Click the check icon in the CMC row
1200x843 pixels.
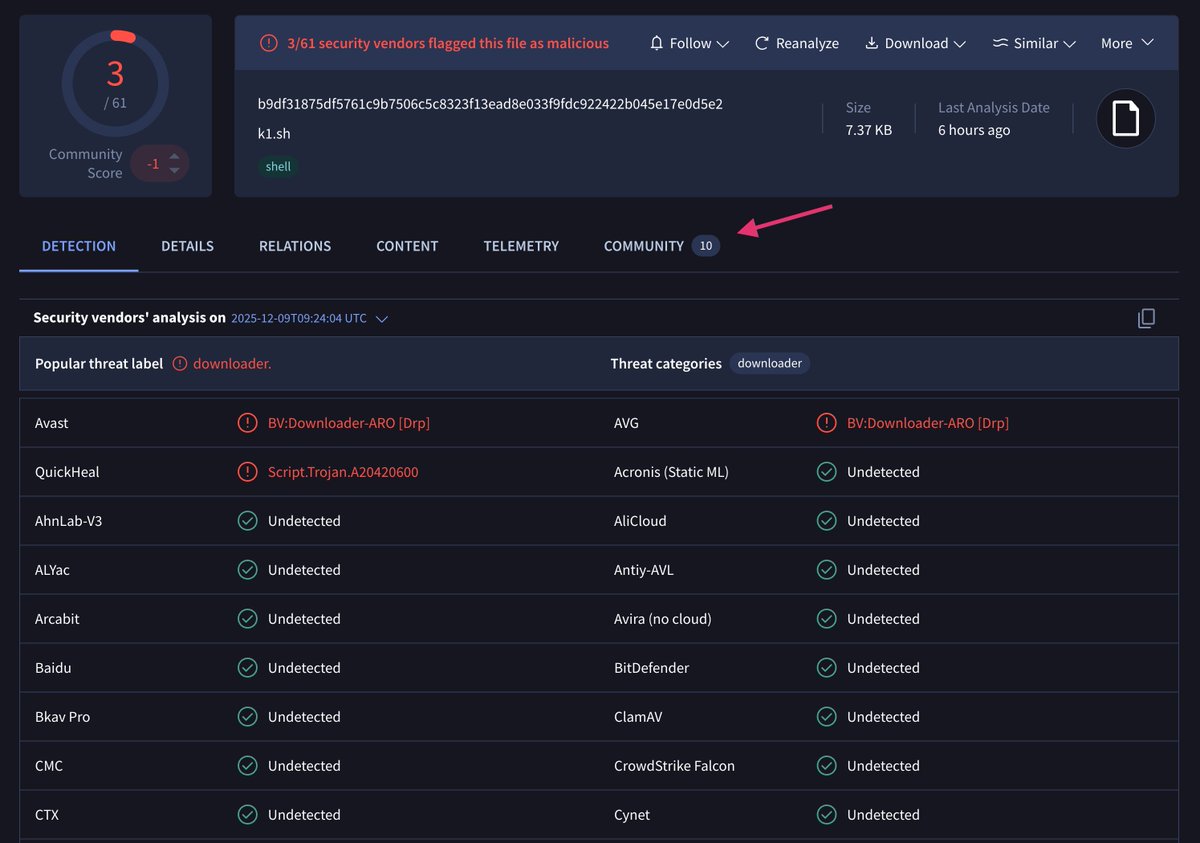247,766
